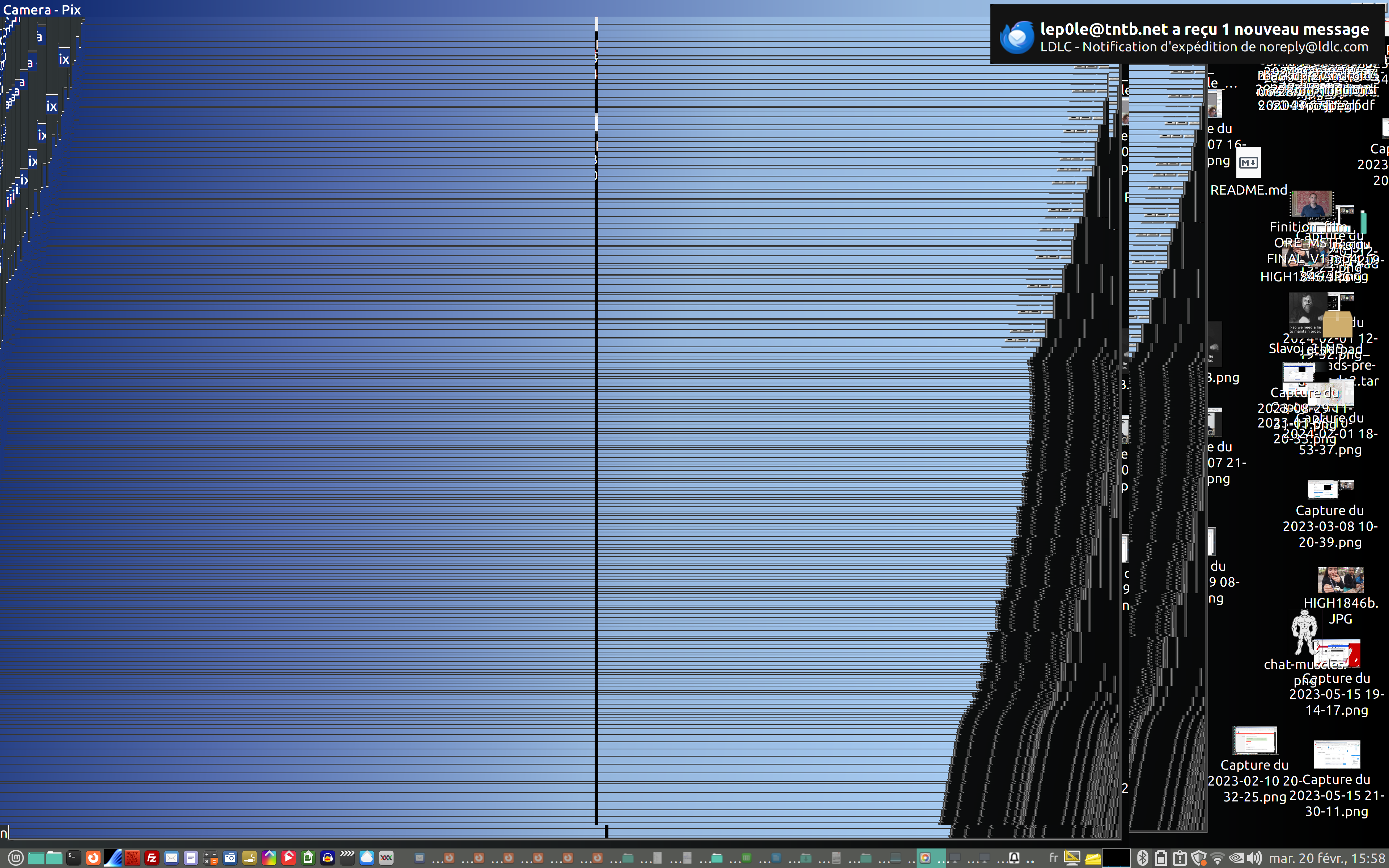Open Firefox from the panel launcher
Viewport: 1389px width, 868px height.
(x=93, y=858)
